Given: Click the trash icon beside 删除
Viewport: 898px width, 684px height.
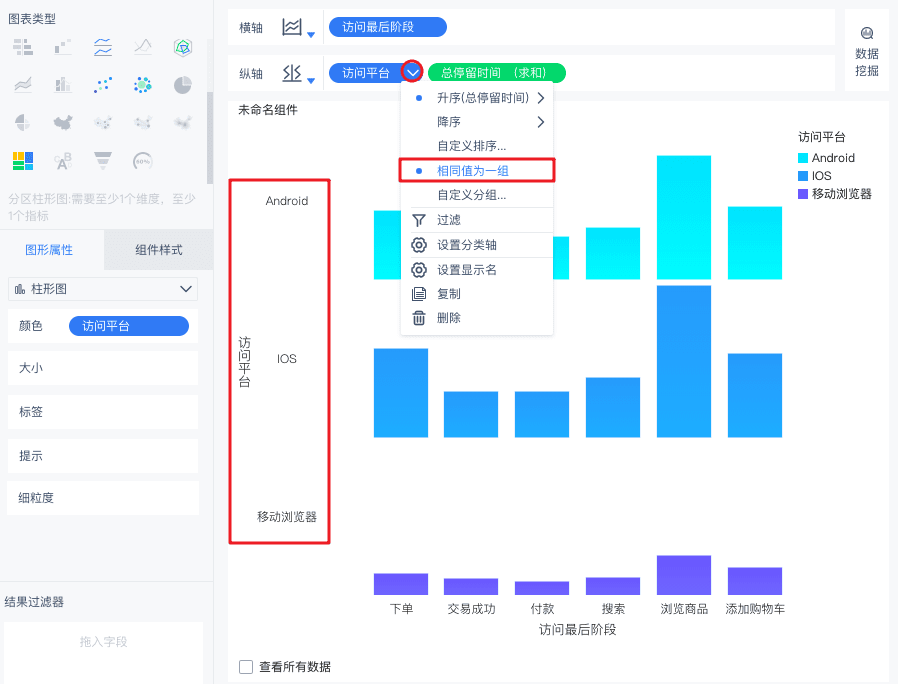Looking at the screenshot, I should pos(419,318).
